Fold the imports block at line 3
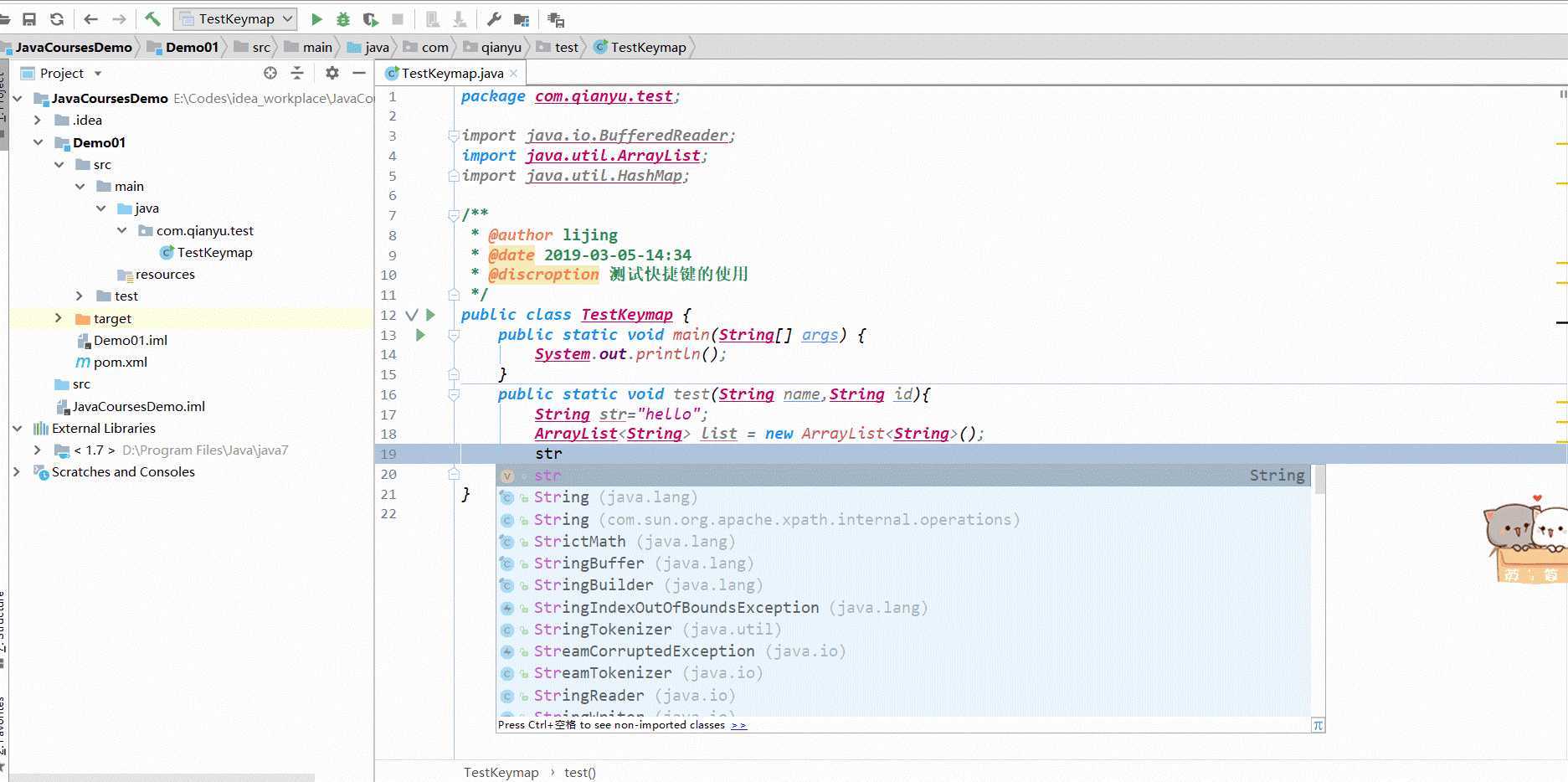Screen dimensions: 1568x782 pyautogui.click(x=454, y=136)
